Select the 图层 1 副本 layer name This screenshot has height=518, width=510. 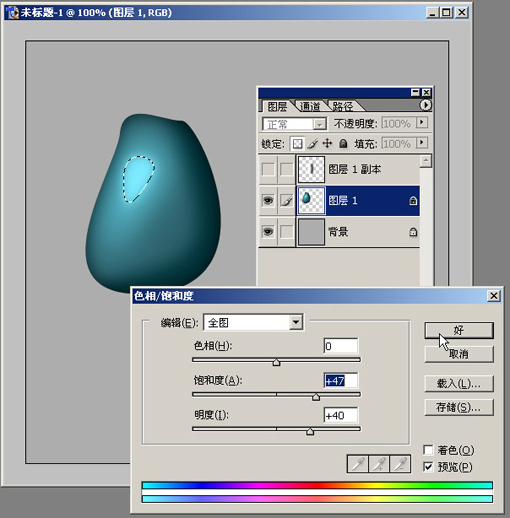(355, 169)
